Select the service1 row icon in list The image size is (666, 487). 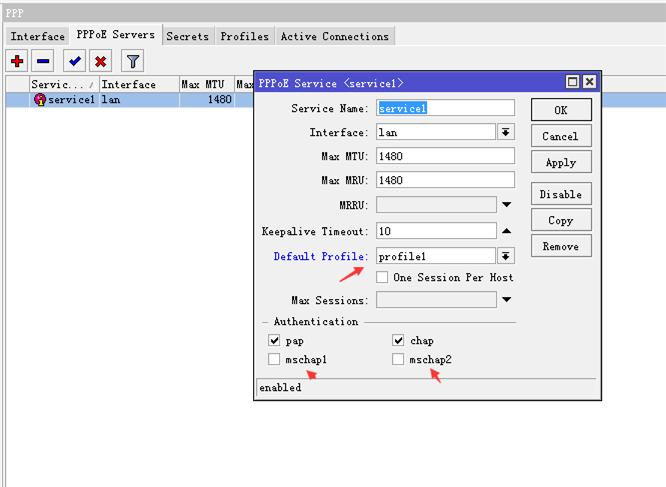click(x=40, y=100)
